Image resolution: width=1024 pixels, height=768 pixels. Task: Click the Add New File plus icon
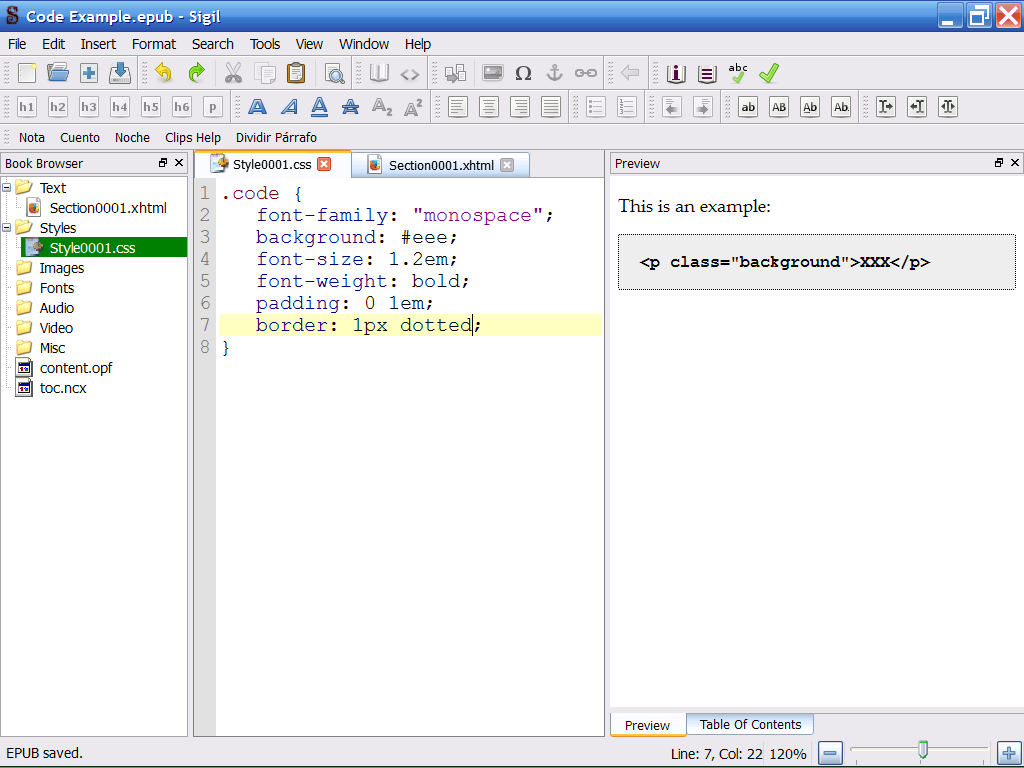(x=89, y=73)
